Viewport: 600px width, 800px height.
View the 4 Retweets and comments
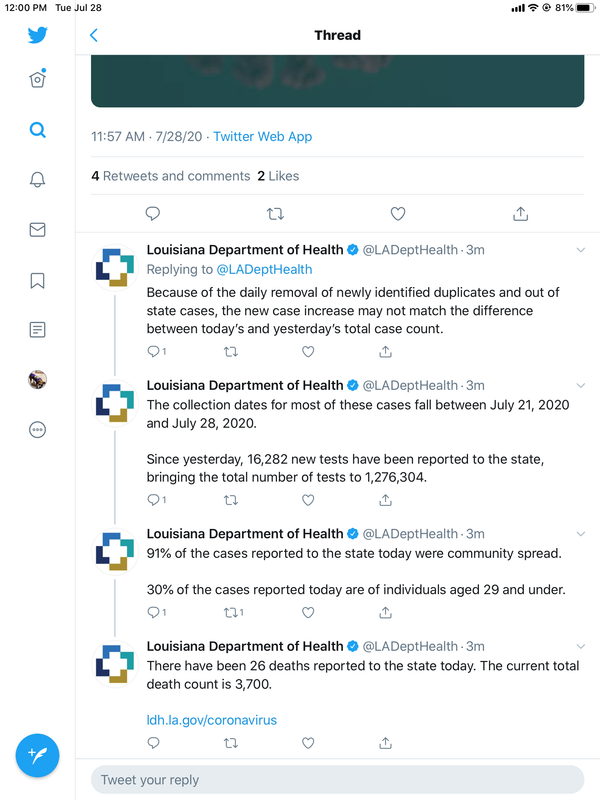171,176
